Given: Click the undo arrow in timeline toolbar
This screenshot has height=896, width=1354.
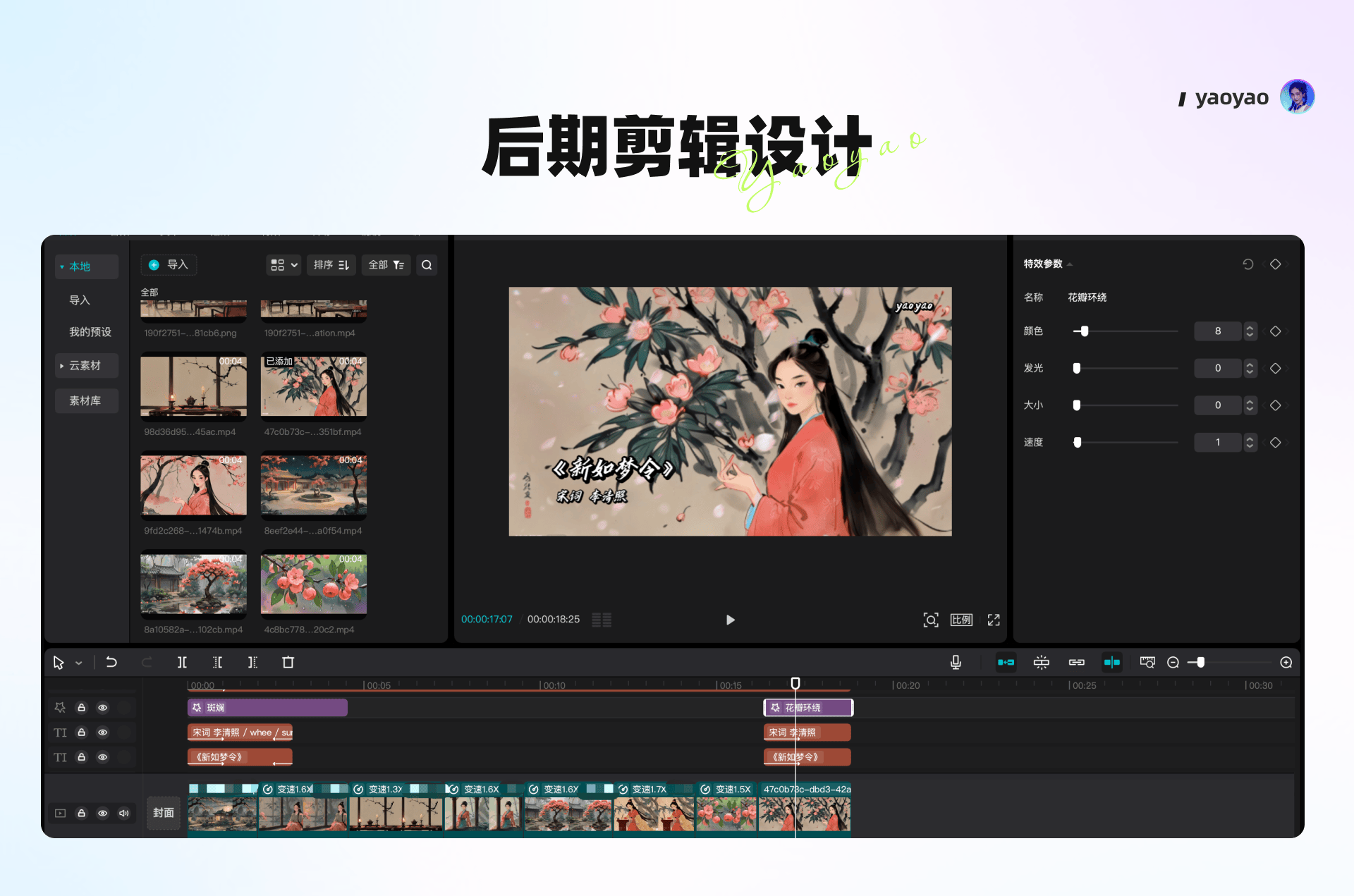Looking at the screenshot, I should (111, 662).
